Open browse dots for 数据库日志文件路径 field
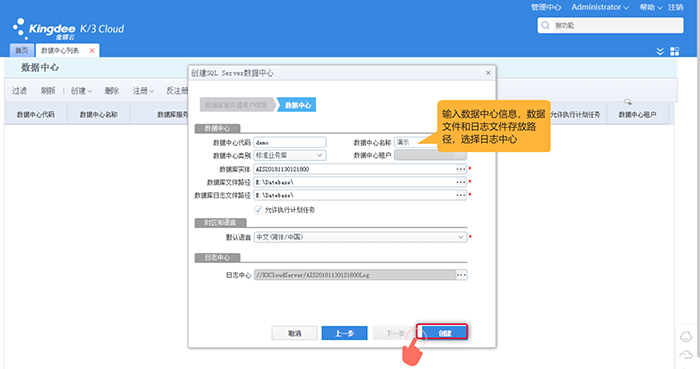Screen dimensions: 700x369 pyautogui.click(x=461, y=195)
